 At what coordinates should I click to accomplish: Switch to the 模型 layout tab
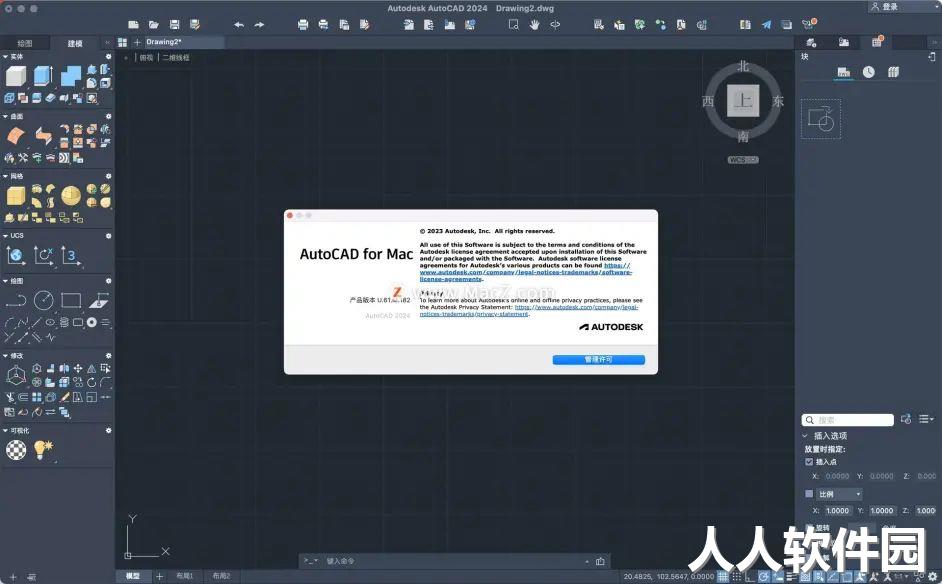click(x=133, y=576)
